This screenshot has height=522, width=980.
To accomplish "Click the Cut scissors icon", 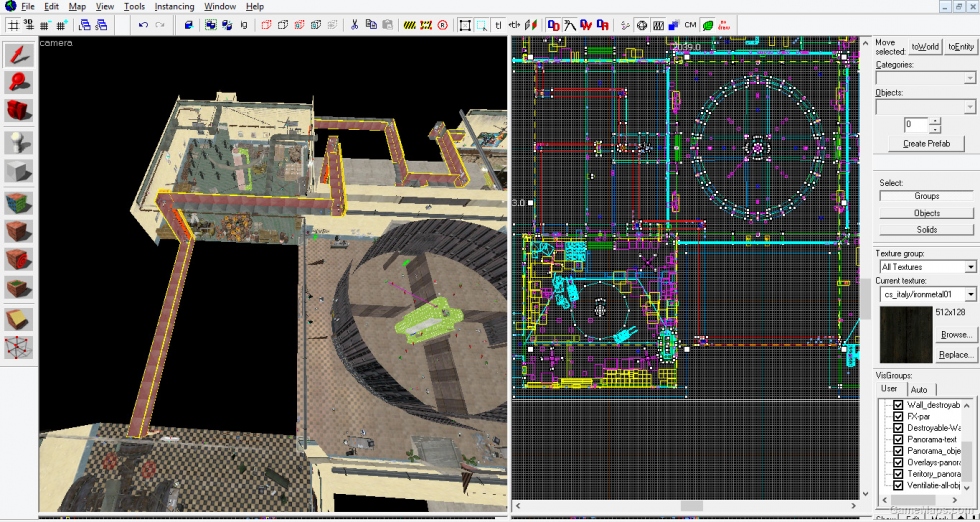I will (x=354, y=25).
